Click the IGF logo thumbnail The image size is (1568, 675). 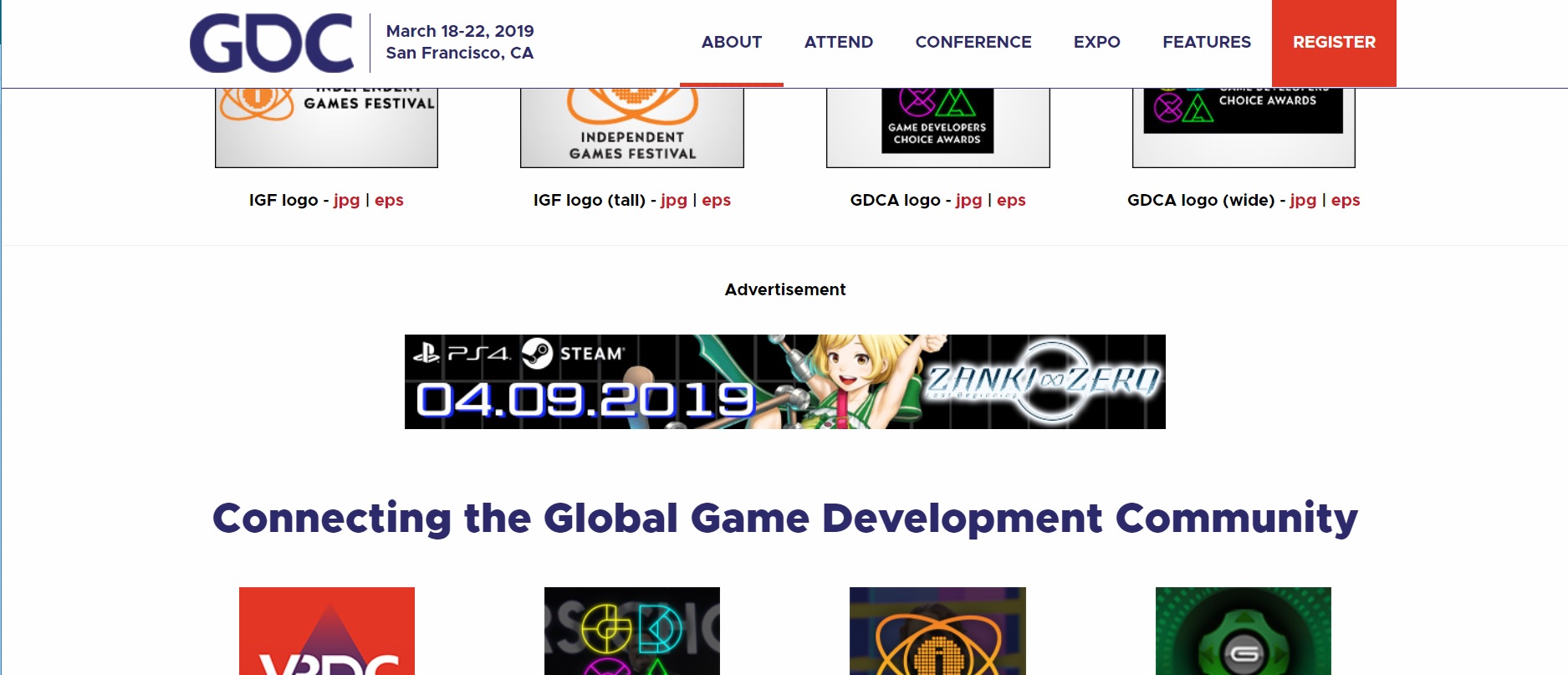click(326, 127)
